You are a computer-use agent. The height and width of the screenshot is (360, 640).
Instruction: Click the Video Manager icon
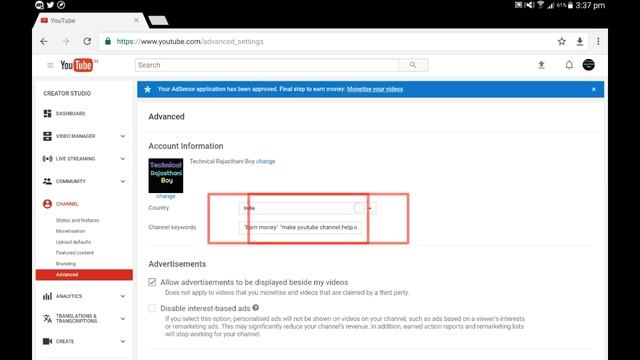coord(47,136)
